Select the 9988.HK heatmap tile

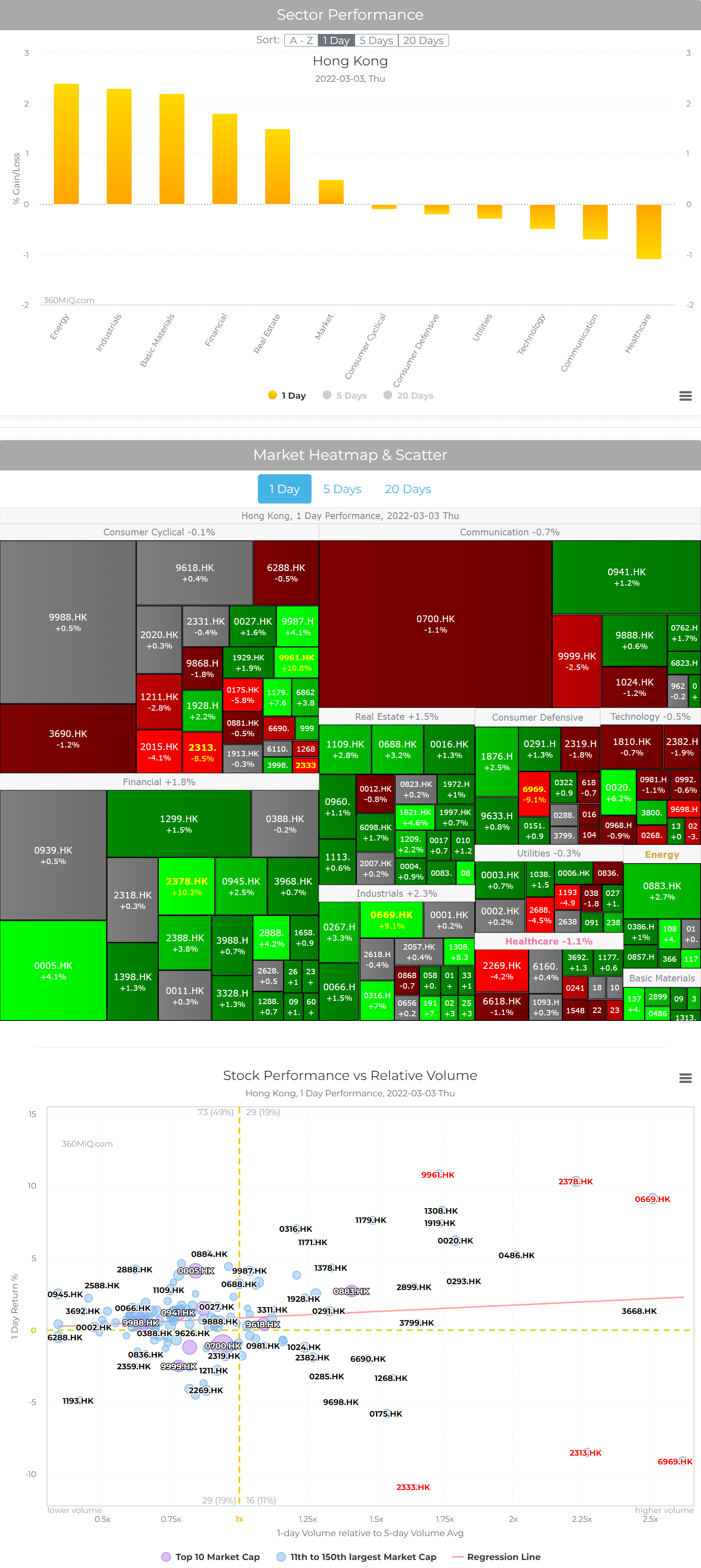coord(68,622)
